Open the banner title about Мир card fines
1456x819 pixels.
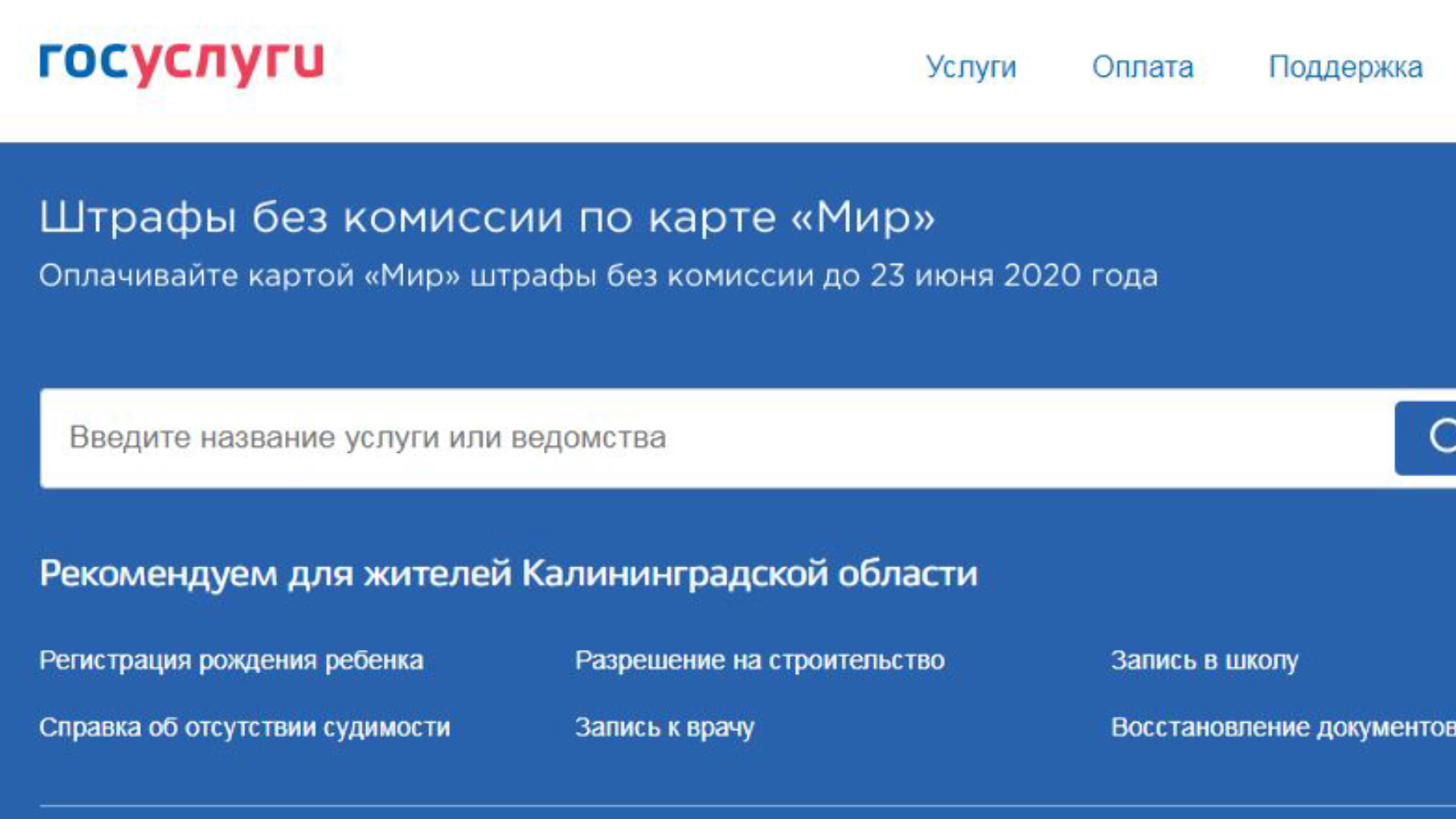pos(487,218)
